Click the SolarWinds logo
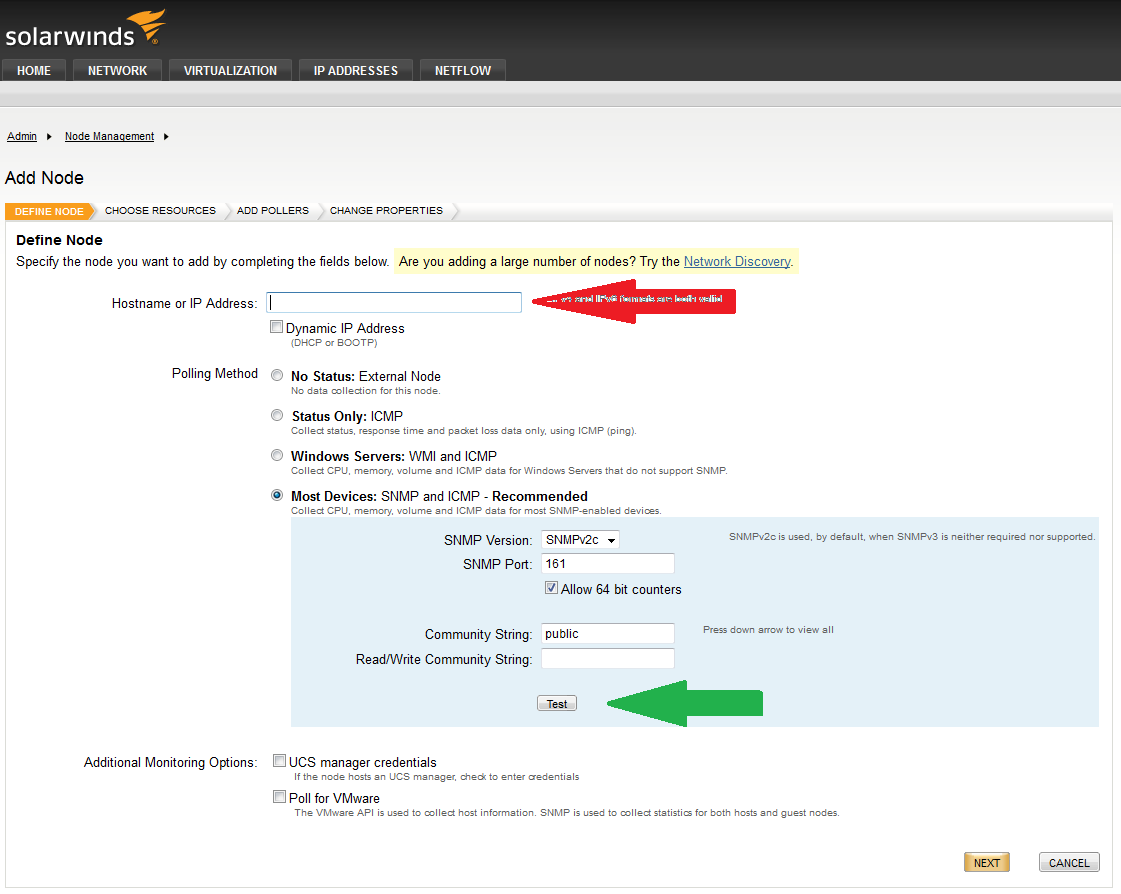The height and width of the screenshot is (894, 1121). pyautogui.click(x=85, y=29)
